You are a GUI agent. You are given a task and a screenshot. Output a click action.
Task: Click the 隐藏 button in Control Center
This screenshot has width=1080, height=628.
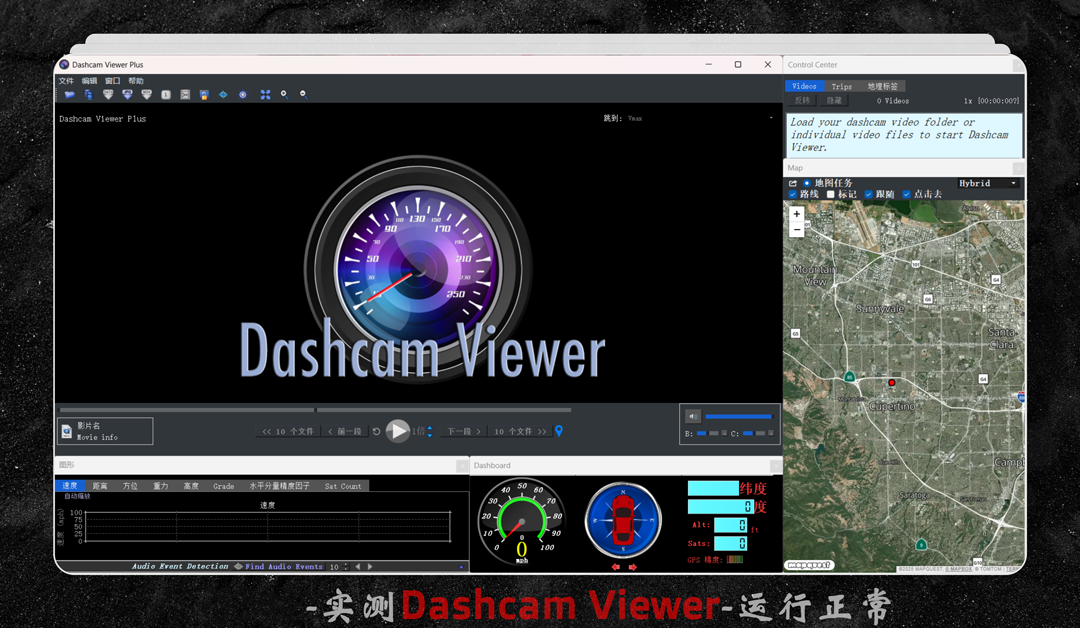click(834, 101)
